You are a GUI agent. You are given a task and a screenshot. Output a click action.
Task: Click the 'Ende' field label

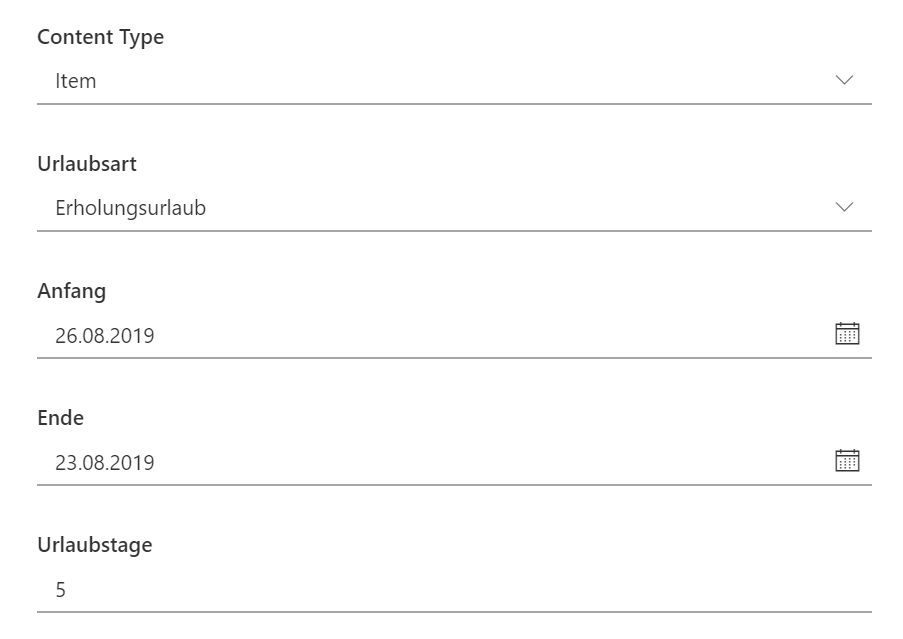[60, 418]
